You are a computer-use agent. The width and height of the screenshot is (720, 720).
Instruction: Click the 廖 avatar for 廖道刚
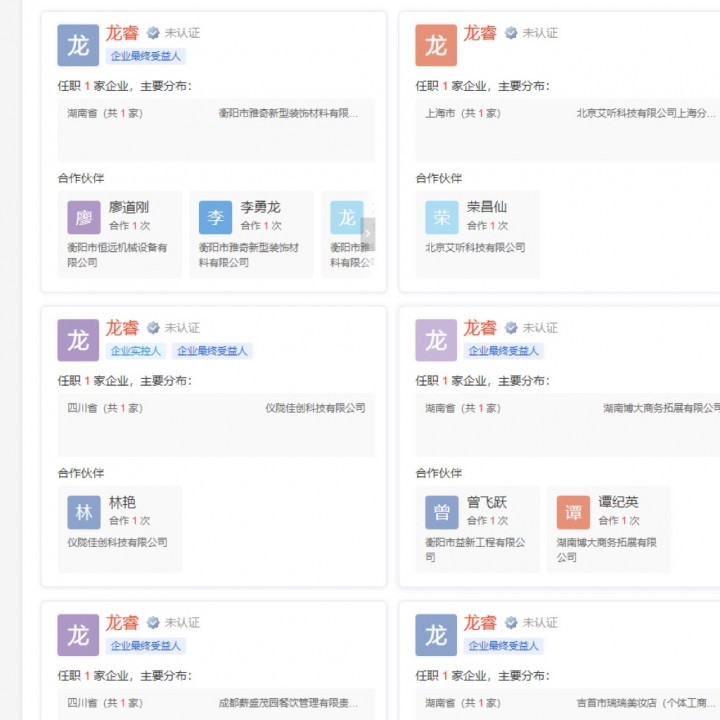84,217
